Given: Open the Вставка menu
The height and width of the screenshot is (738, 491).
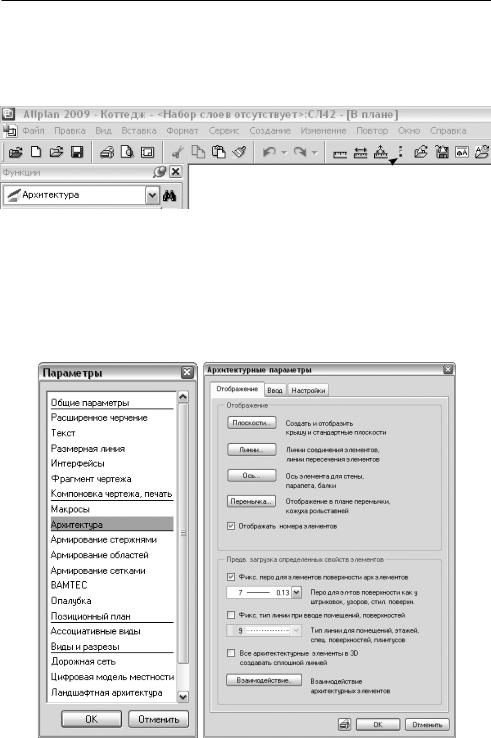Looking at the screenshot, I should [x=139, y=130].
